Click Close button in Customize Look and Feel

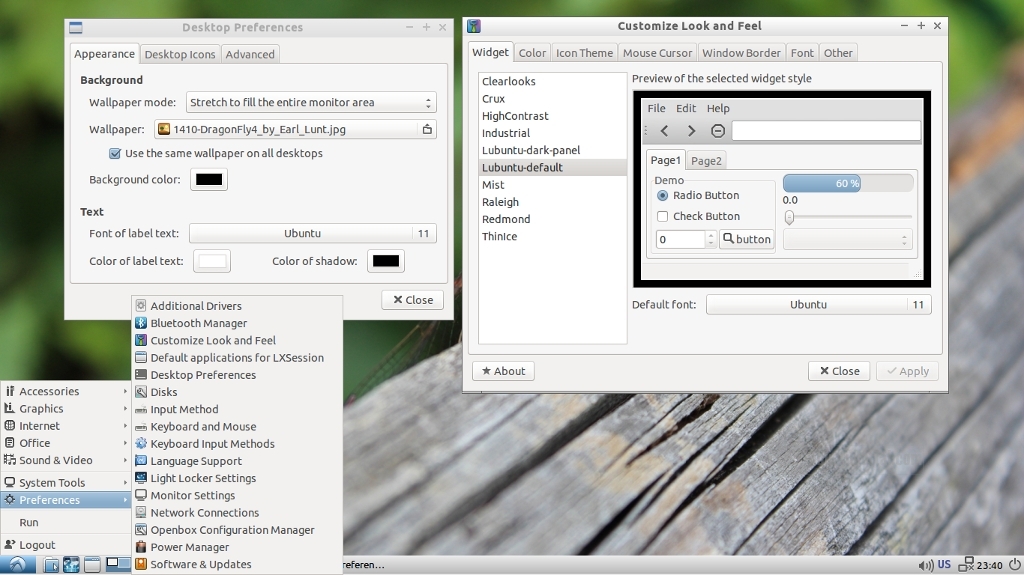pyautogui.click(x=840, y=371)
